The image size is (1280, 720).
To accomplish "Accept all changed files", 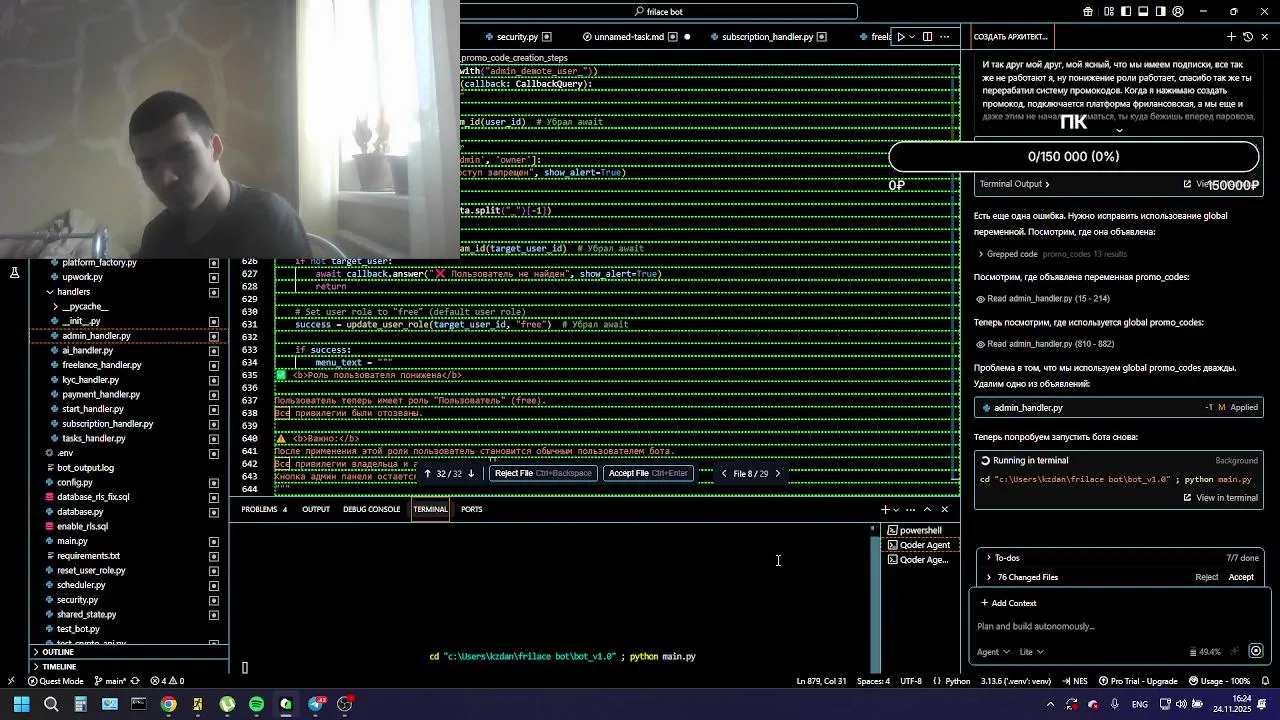I will [x=1241, y=577].
